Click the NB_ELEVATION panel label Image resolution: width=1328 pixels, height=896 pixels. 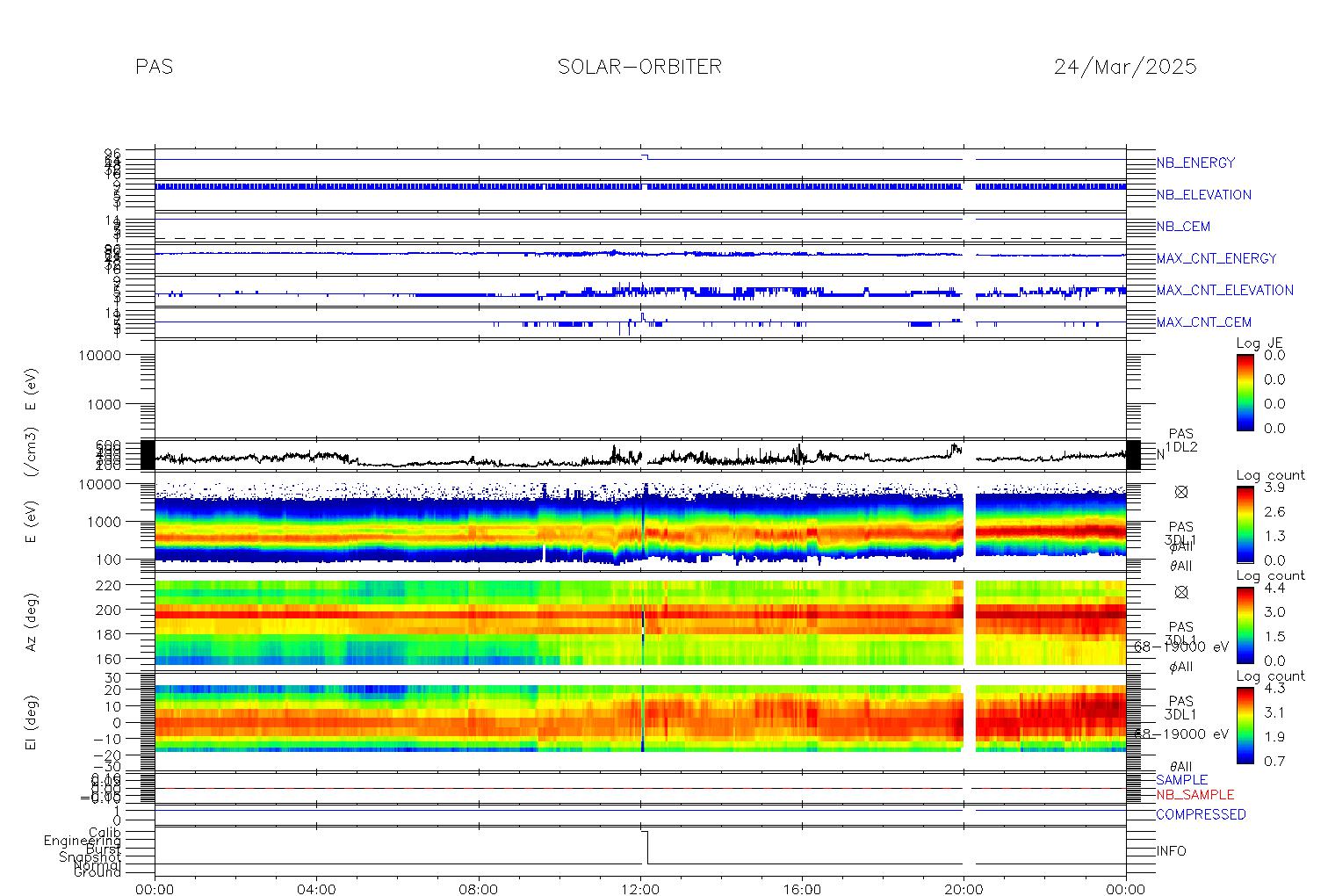click(1203, 195)
